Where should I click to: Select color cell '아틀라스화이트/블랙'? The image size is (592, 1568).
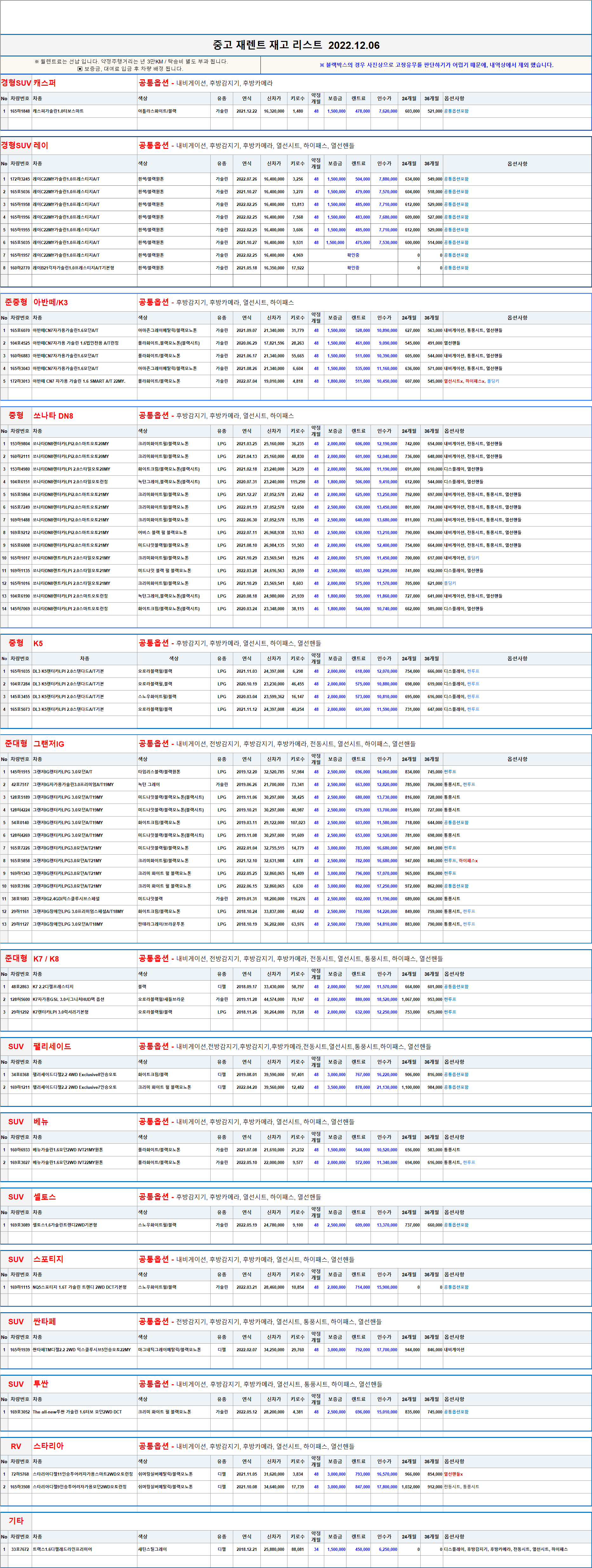[x=158, y=111]
